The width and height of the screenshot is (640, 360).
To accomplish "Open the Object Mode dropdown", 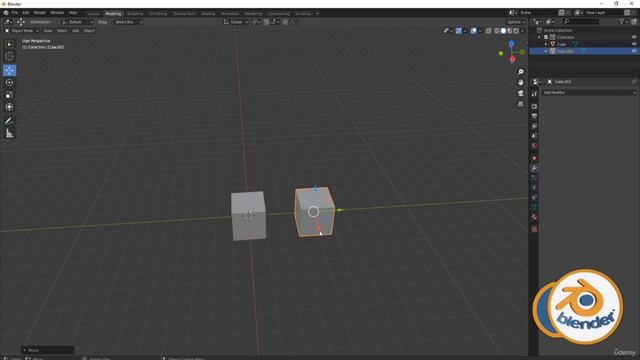I will (x=22, y=31).
